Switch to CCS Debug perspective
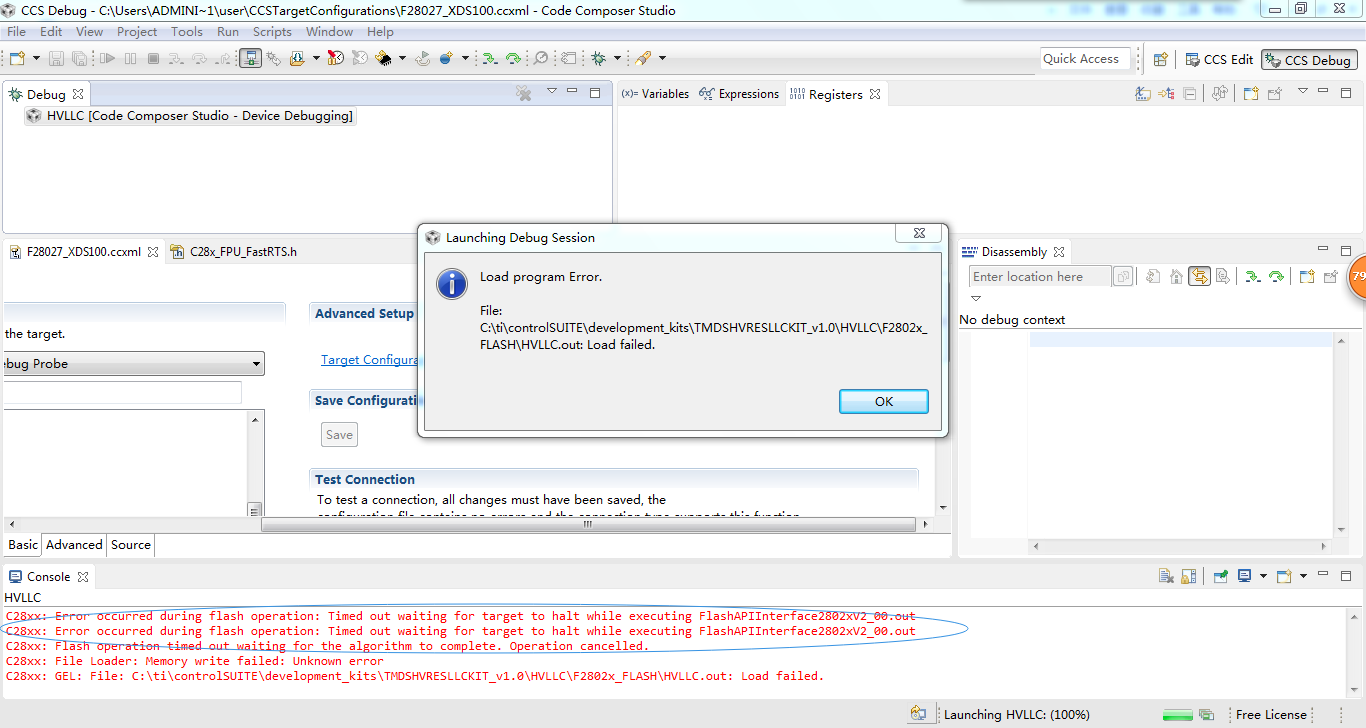The image size is (1366, 728). pyautogui.click(x=1309, y=60)
